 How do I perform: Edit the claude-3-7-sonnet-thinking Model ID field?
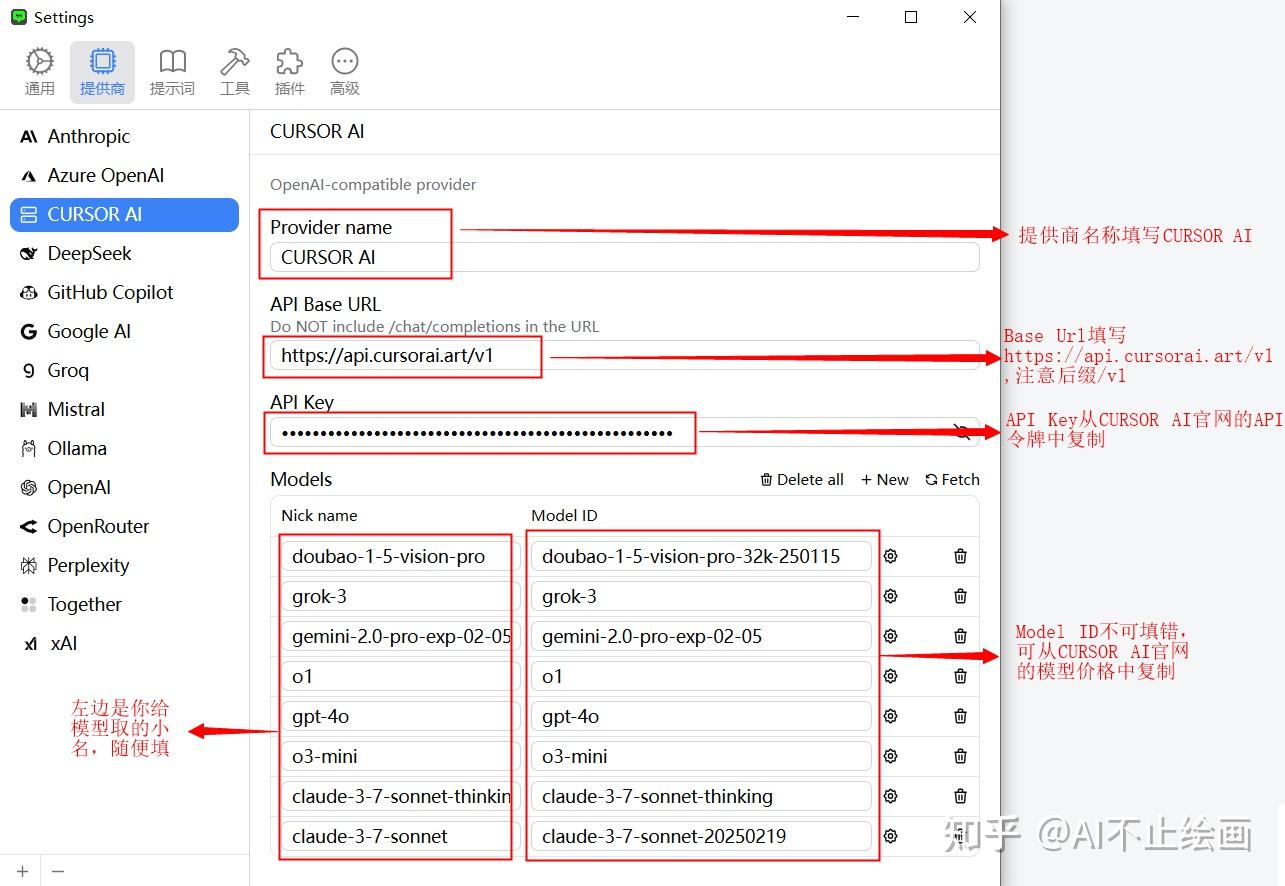click(x=701, y=796)
